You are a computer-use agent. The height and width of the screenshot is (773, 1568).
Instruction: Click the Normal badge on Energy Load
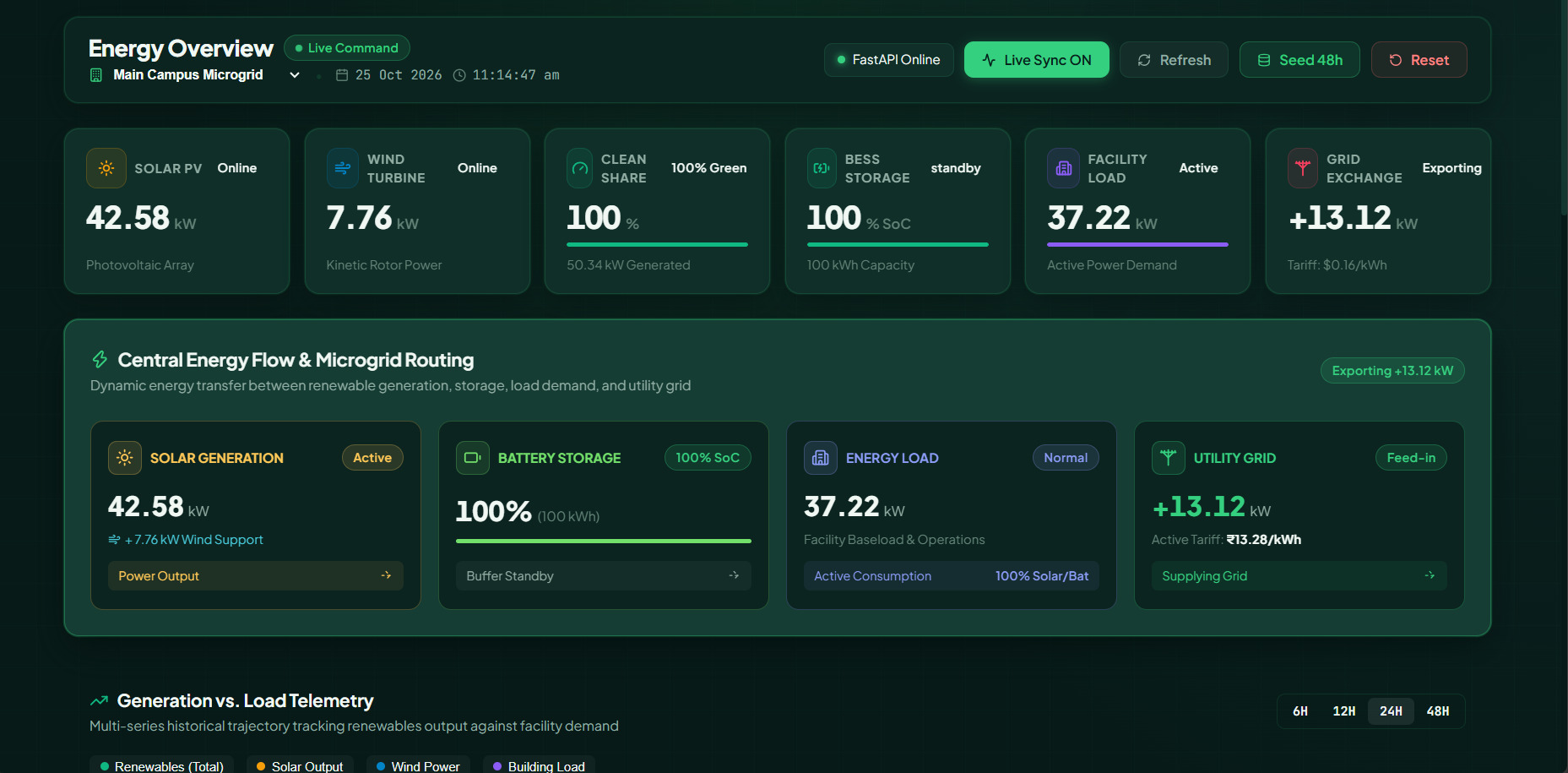[x=1066, y=458]
